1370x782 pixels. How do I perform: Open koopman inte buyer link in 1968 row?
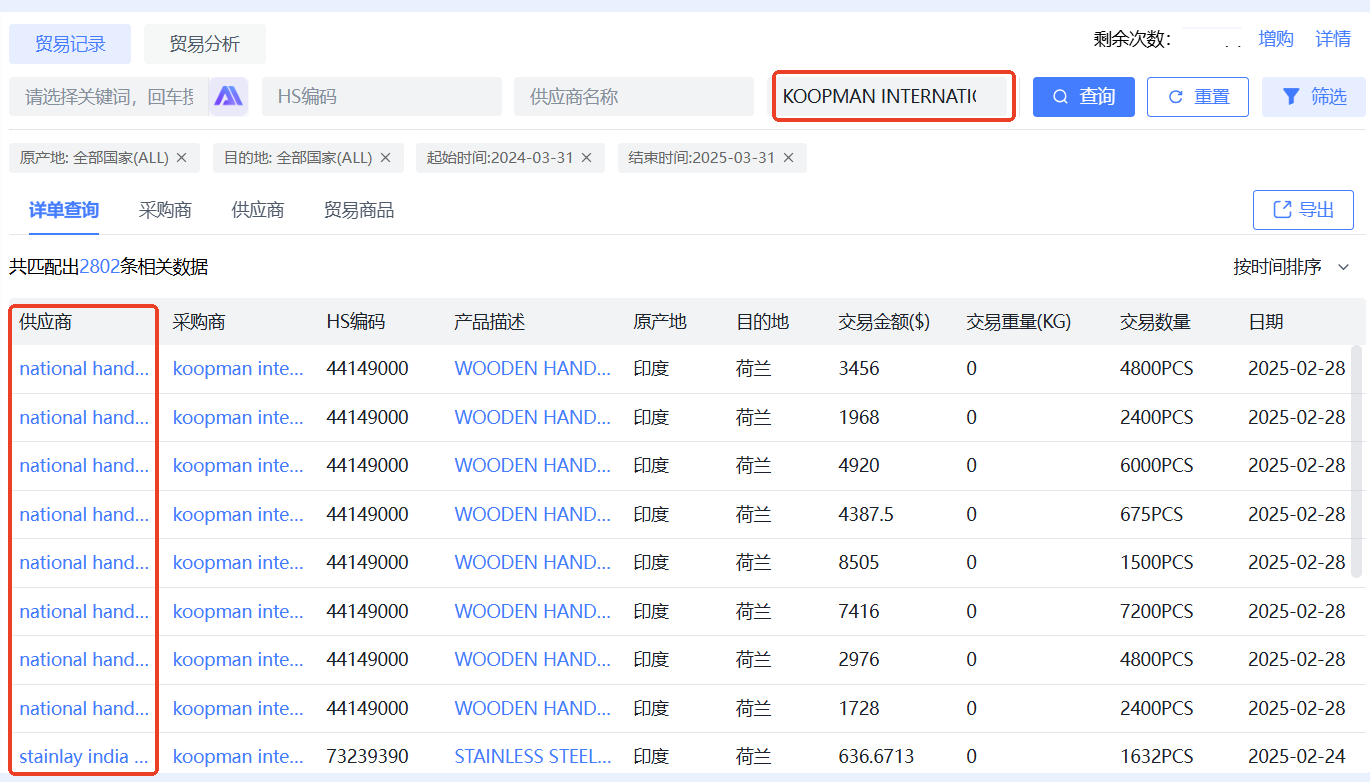pos(238,417)
